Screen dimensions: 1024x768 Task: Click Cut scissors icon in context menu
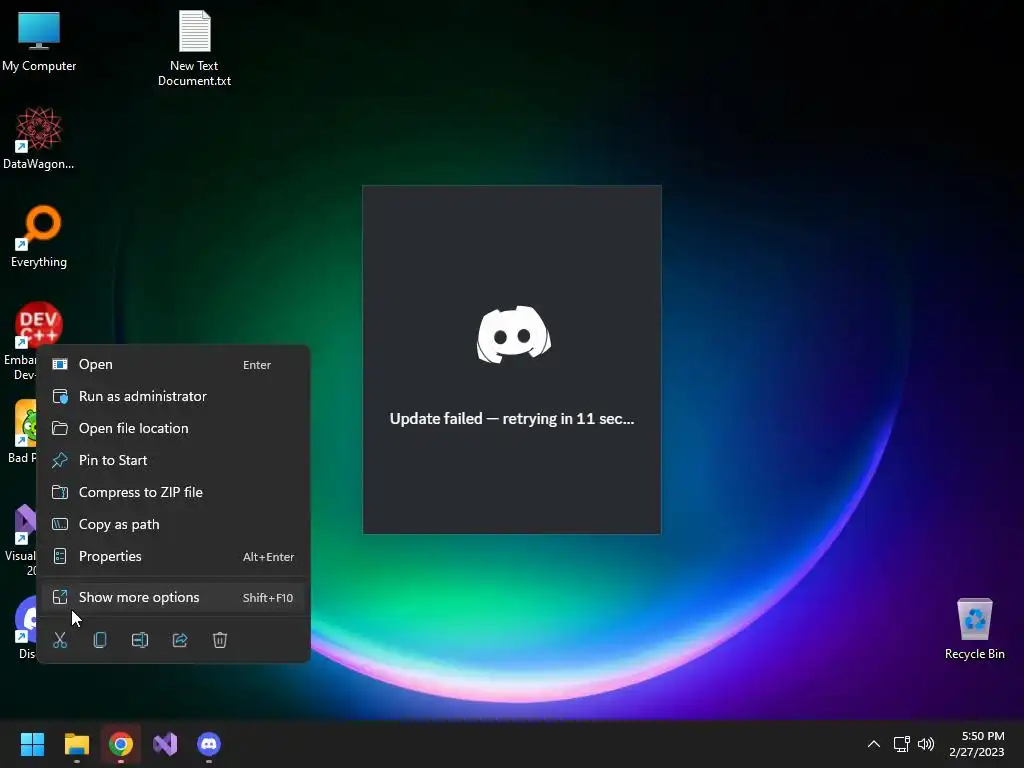point(60,640)
